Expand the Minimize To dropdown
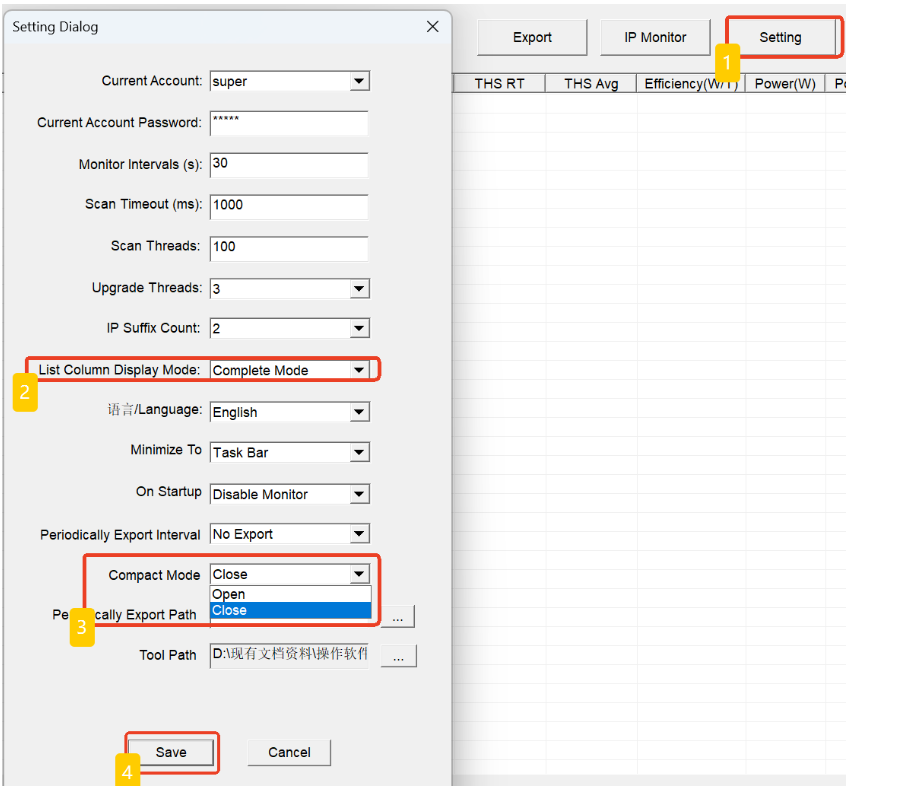 click(359, 452)
